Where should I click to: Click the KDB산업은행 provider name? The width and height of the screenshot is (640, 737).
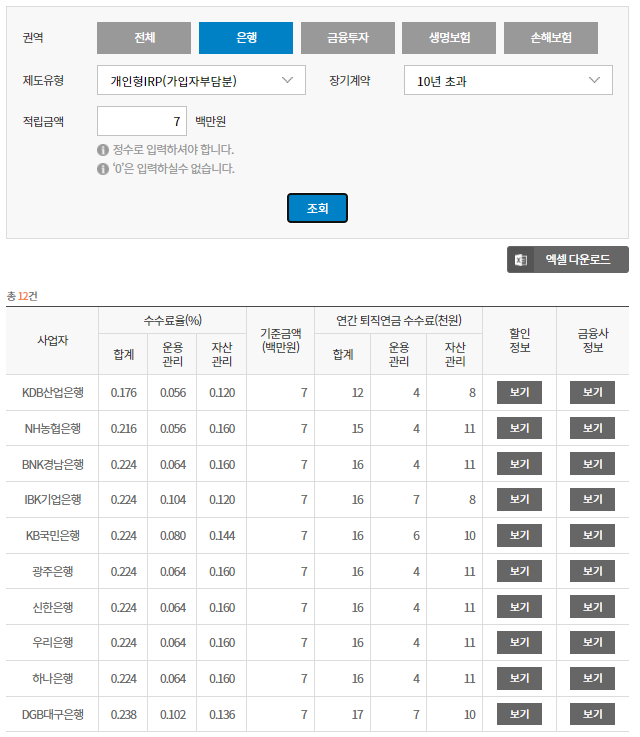[x=53, y=392]
